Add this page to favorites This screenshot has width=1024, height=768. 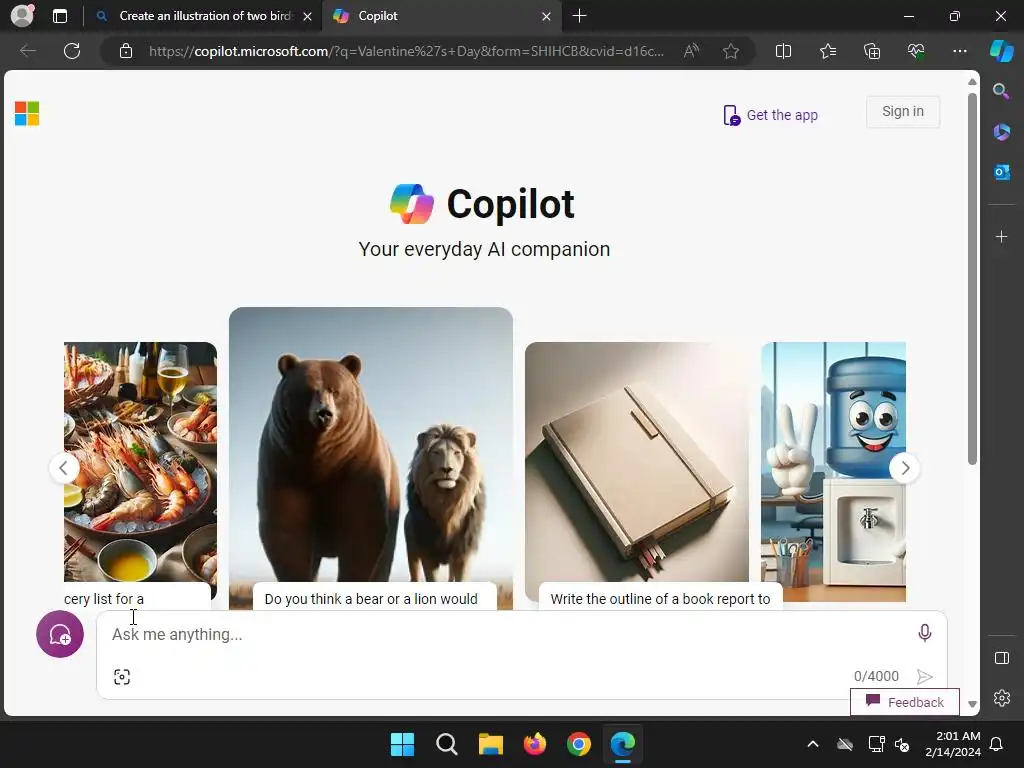coord(731,51)
